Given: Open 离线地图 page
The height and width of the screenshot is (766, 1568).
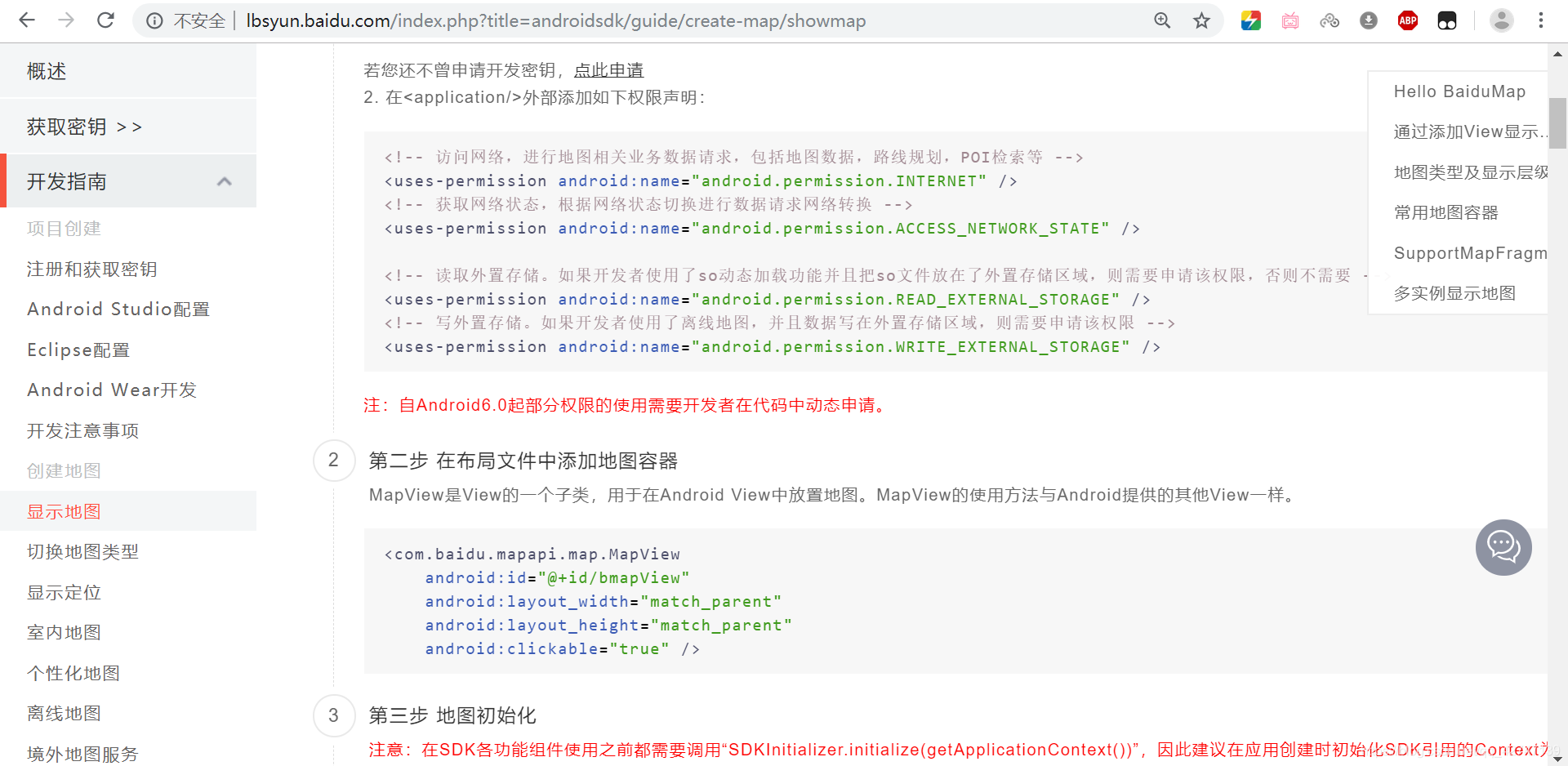Looking at the screenshot, I should pos(64,714).
